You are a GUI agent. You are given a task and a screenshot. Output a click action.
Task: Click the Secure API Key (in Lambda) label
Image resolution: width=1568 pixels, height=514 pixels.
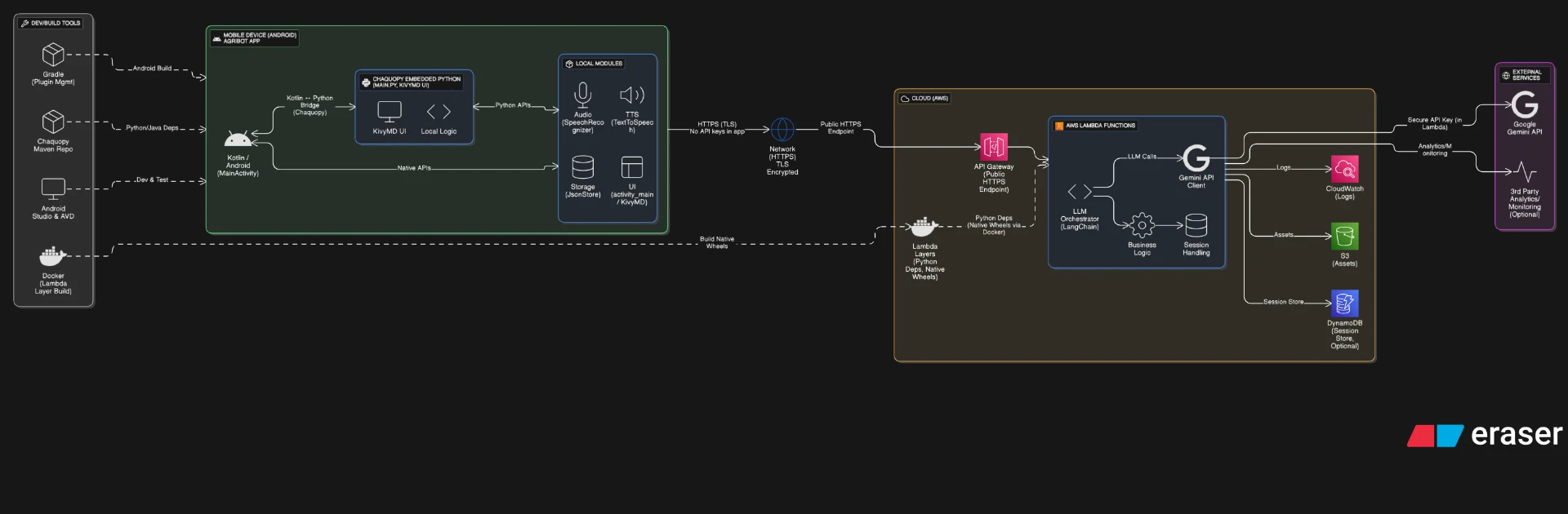tap(1435, 123)
